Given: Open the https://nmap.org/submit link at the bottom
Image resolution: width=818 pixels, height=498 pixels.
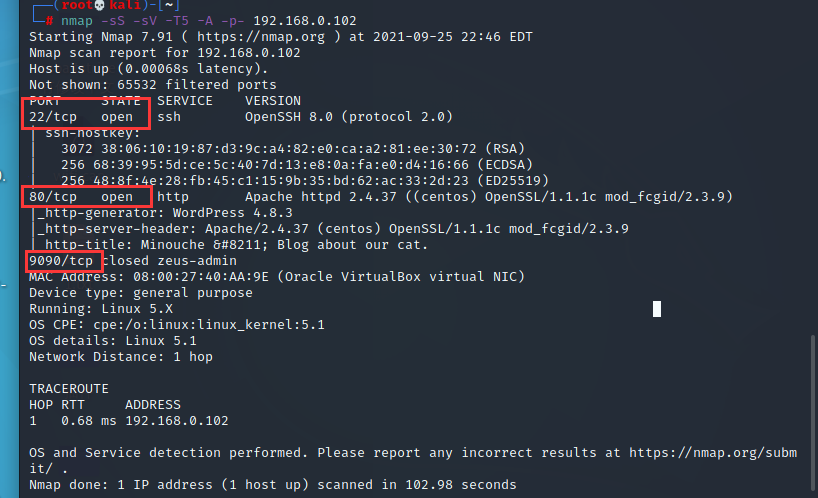Looking at the screenshot, I should [713, 453].
